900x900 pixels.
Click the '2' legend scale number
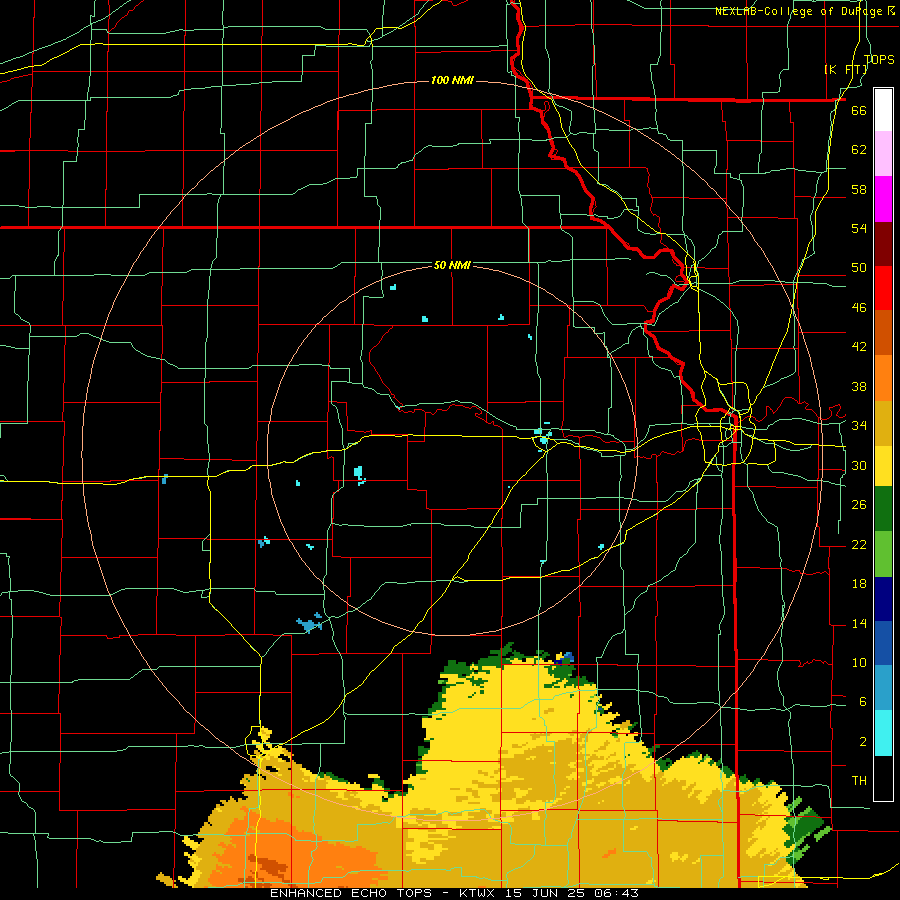point(863,741)
